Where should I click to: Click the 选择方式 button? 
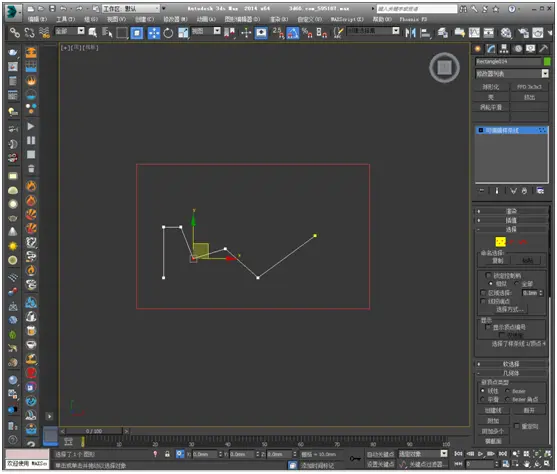click(x=509, y=309)
